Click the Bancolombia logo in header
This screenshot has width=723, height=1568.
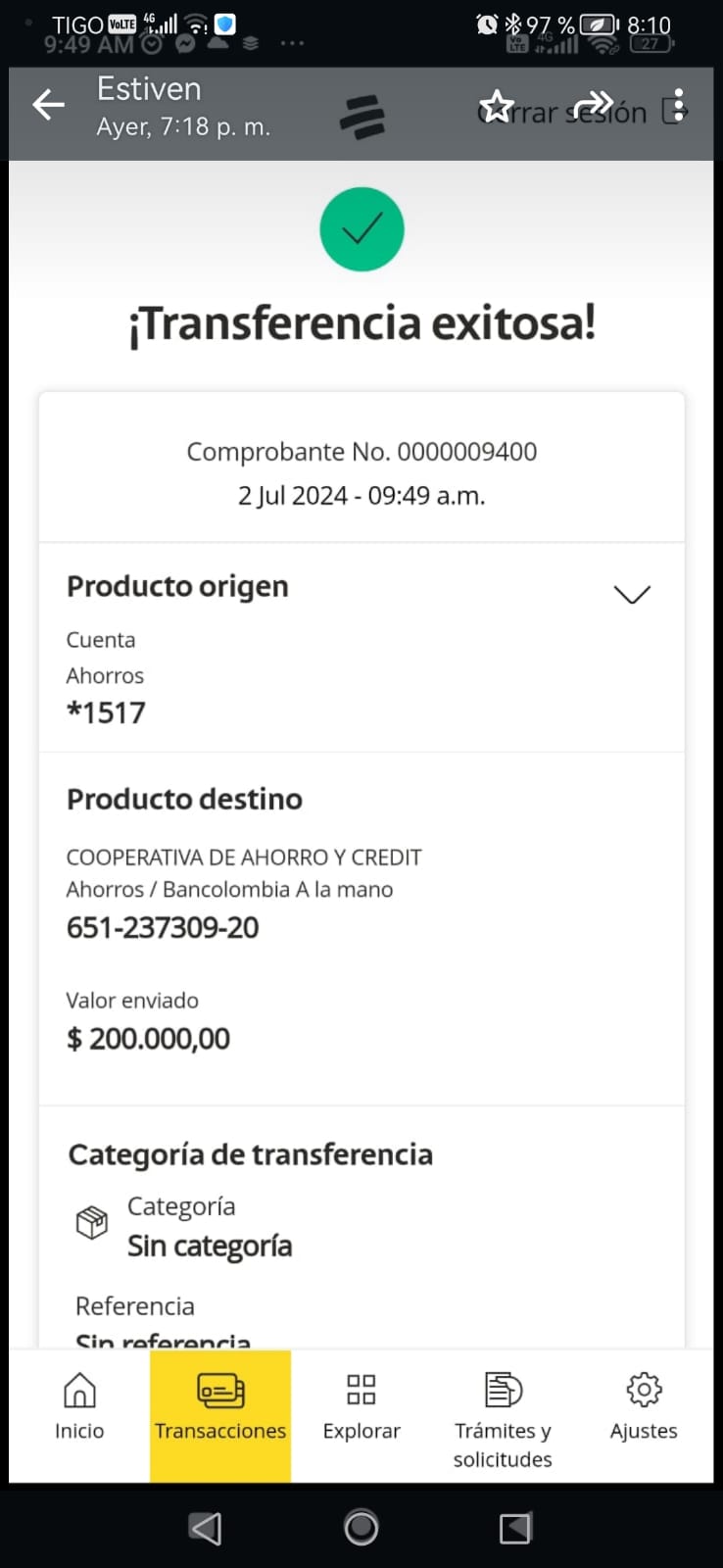coord(362,118)
